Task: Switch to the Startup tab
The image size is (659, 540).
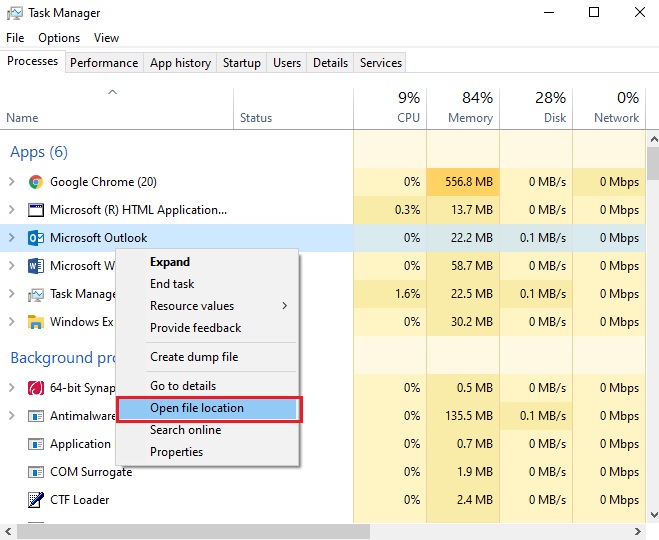Action: tap(242, 63)
